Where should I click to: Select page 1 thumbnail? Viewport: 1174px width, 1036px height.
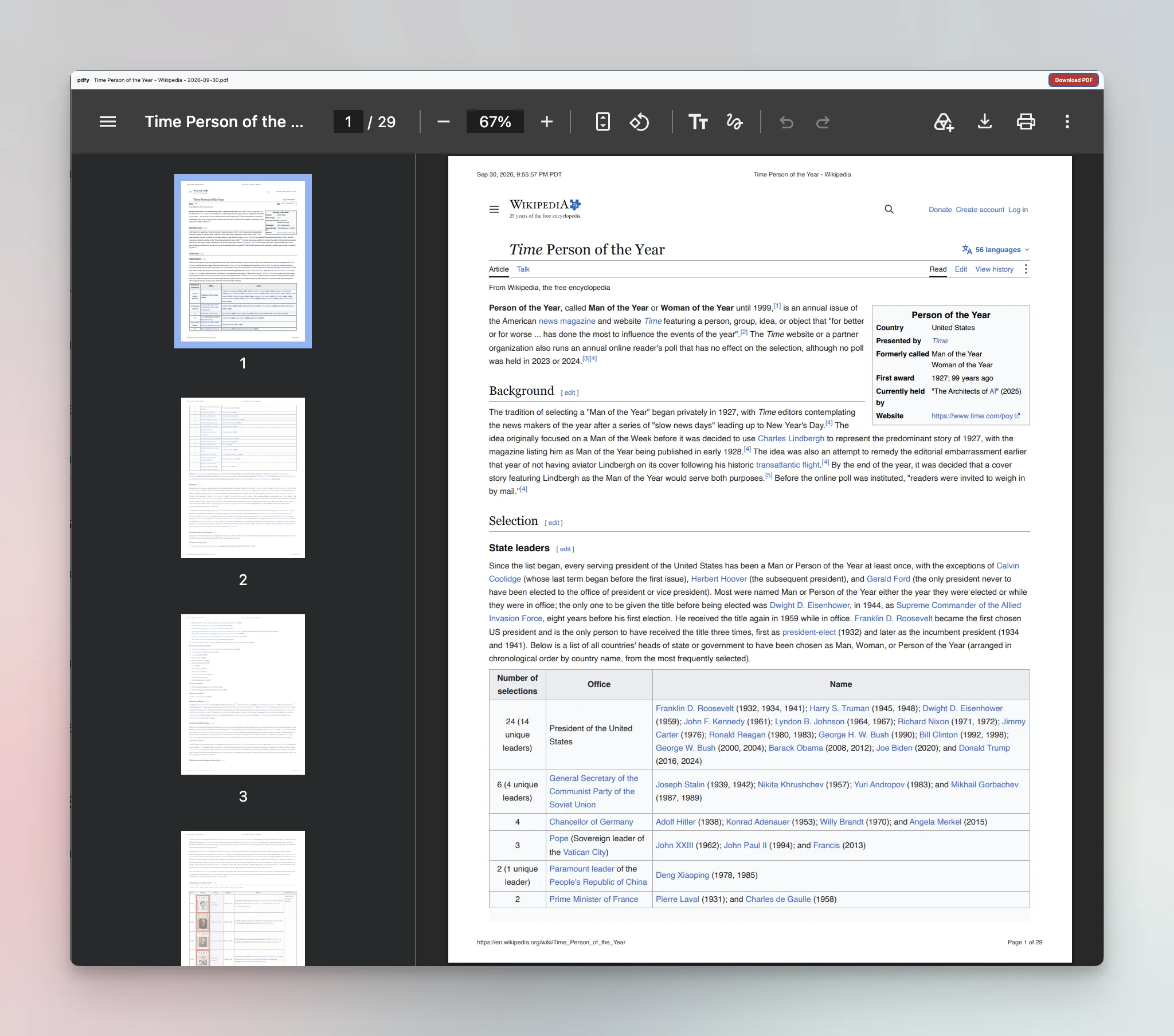pos(243,261)
